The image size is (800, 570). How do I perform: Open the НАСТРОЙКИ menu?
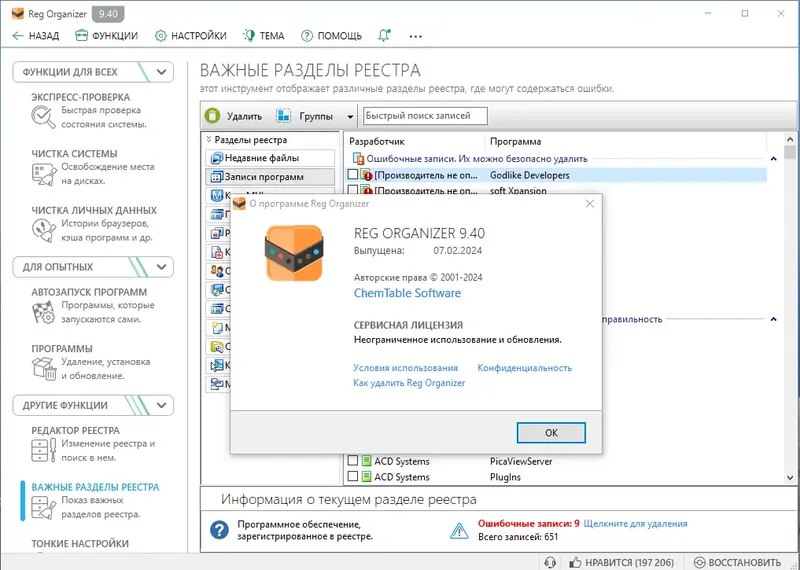[191, 36]
